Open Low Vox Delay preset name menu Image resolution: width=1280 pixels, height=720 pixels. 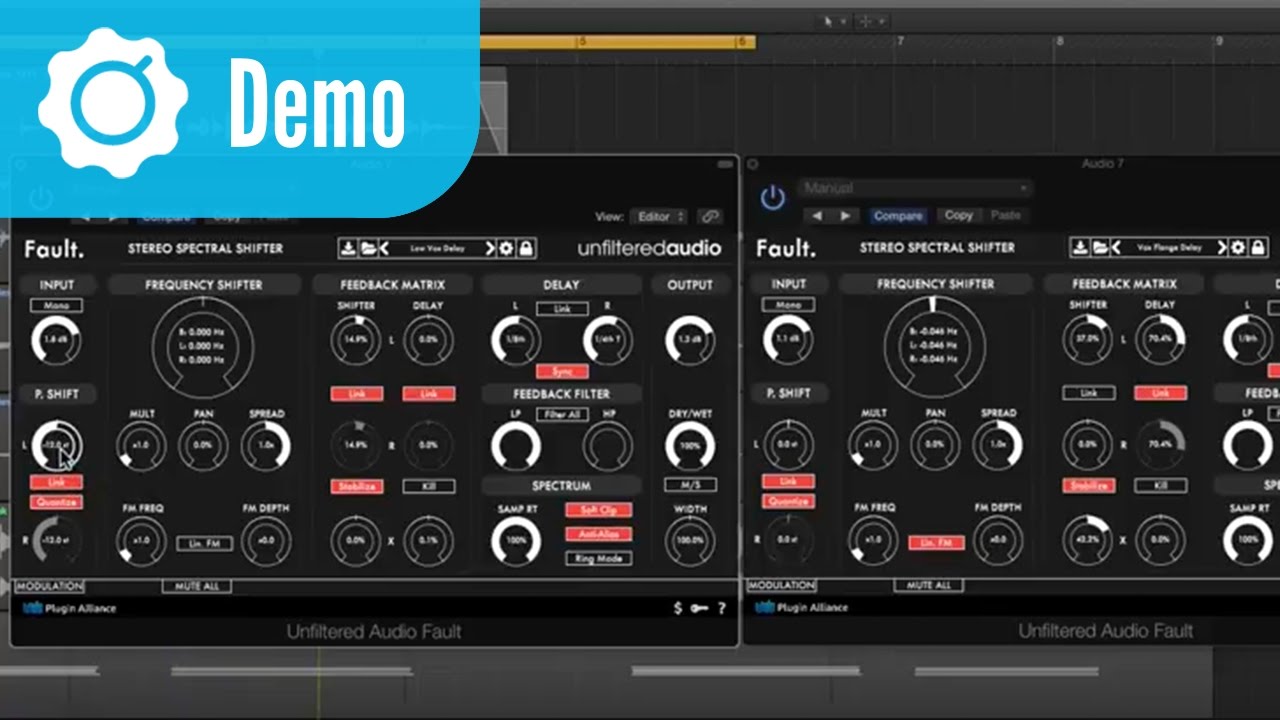click(x=437, y=249)
